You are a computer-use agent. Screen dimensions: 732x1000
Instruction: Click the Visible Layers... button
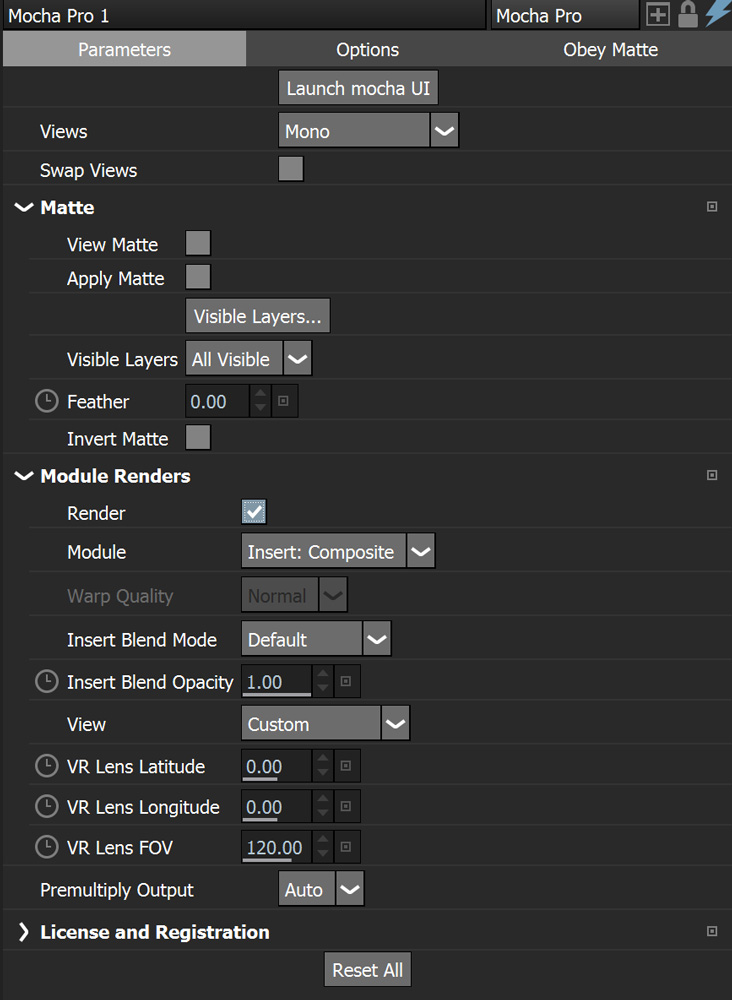tap(258, 316)
